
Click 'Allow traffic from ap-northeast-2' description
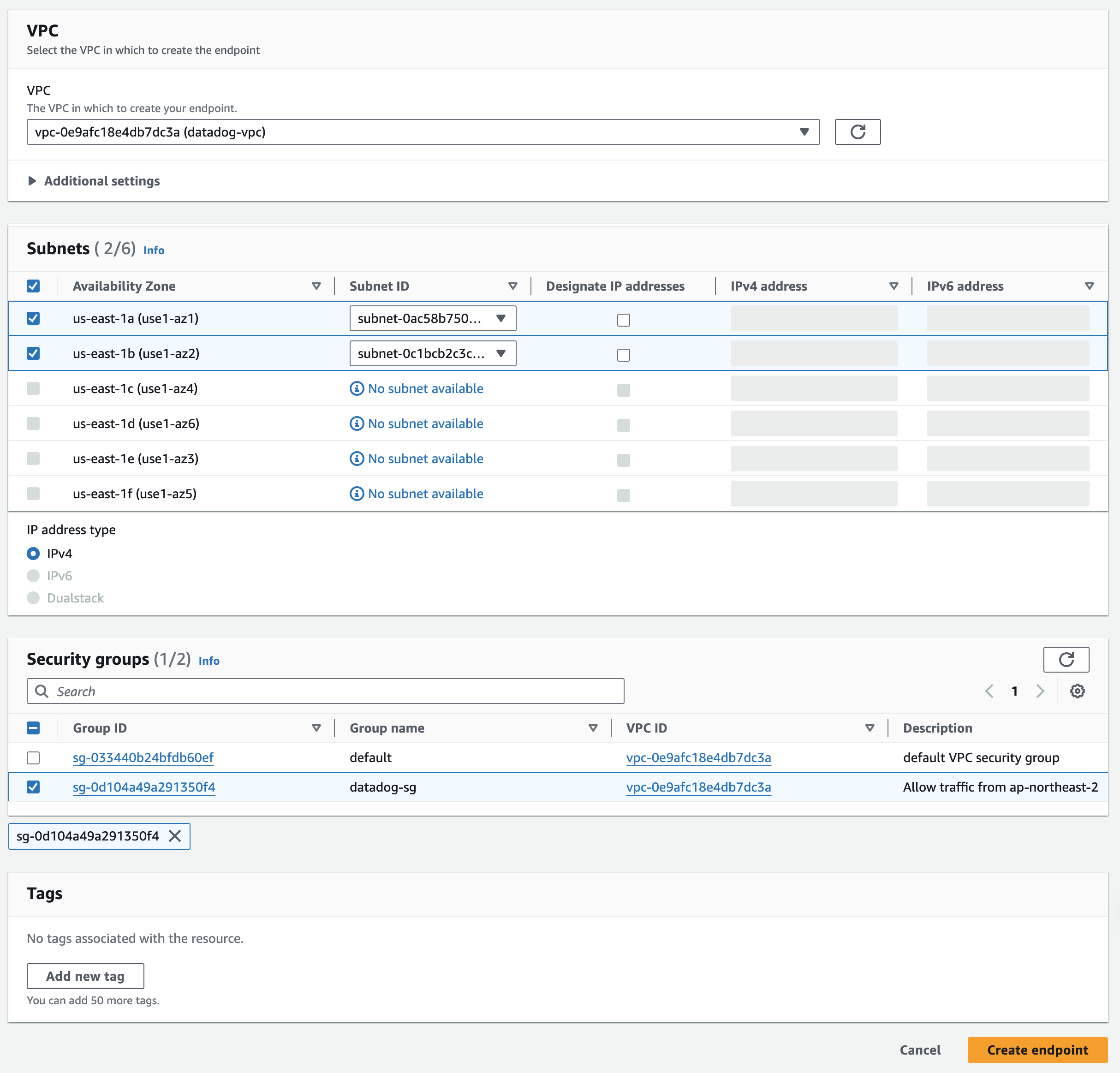point(1000,787)
